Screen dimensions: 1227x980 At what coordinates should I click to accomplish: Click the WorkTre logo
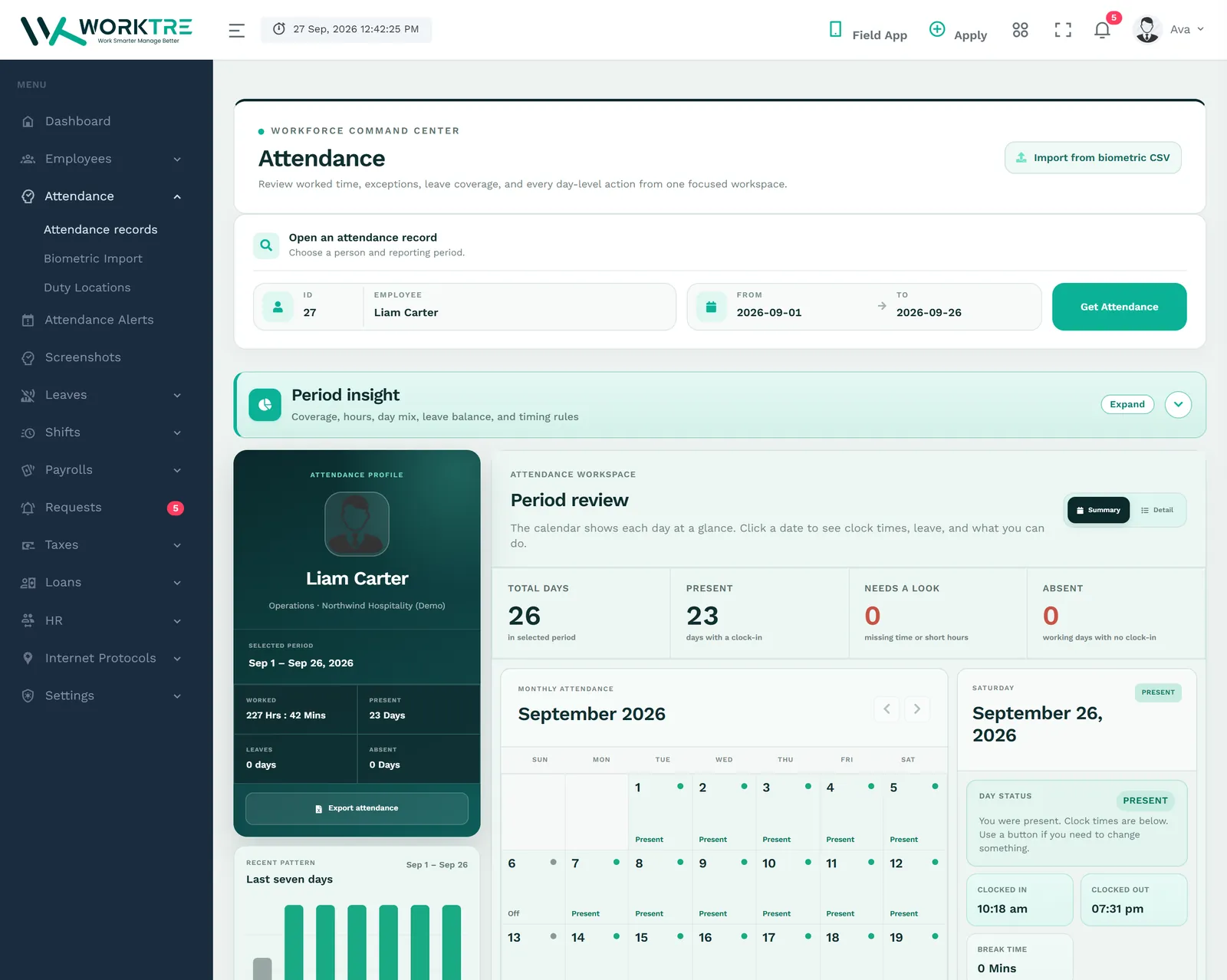coord(106,31)
